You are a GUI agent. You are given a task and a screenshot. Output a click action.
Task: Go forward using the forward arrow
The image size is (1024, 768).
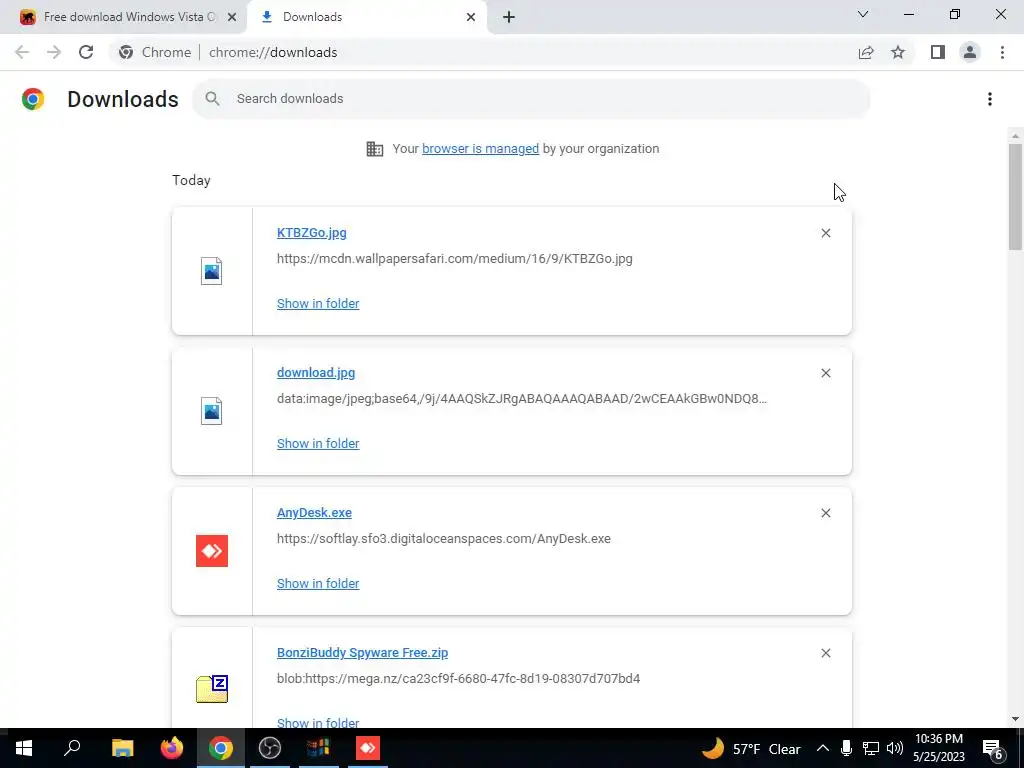click(x=54, y=52)
